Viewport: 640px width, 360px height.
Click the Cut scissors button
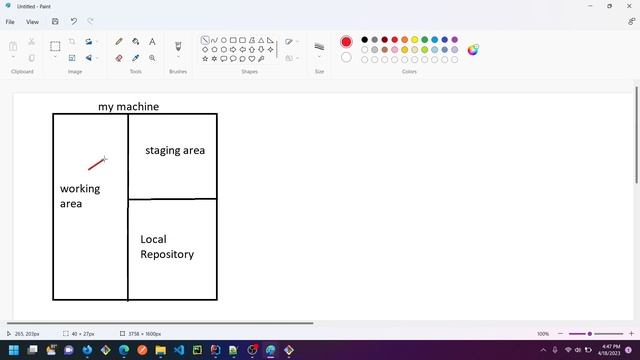pos(31,42)
